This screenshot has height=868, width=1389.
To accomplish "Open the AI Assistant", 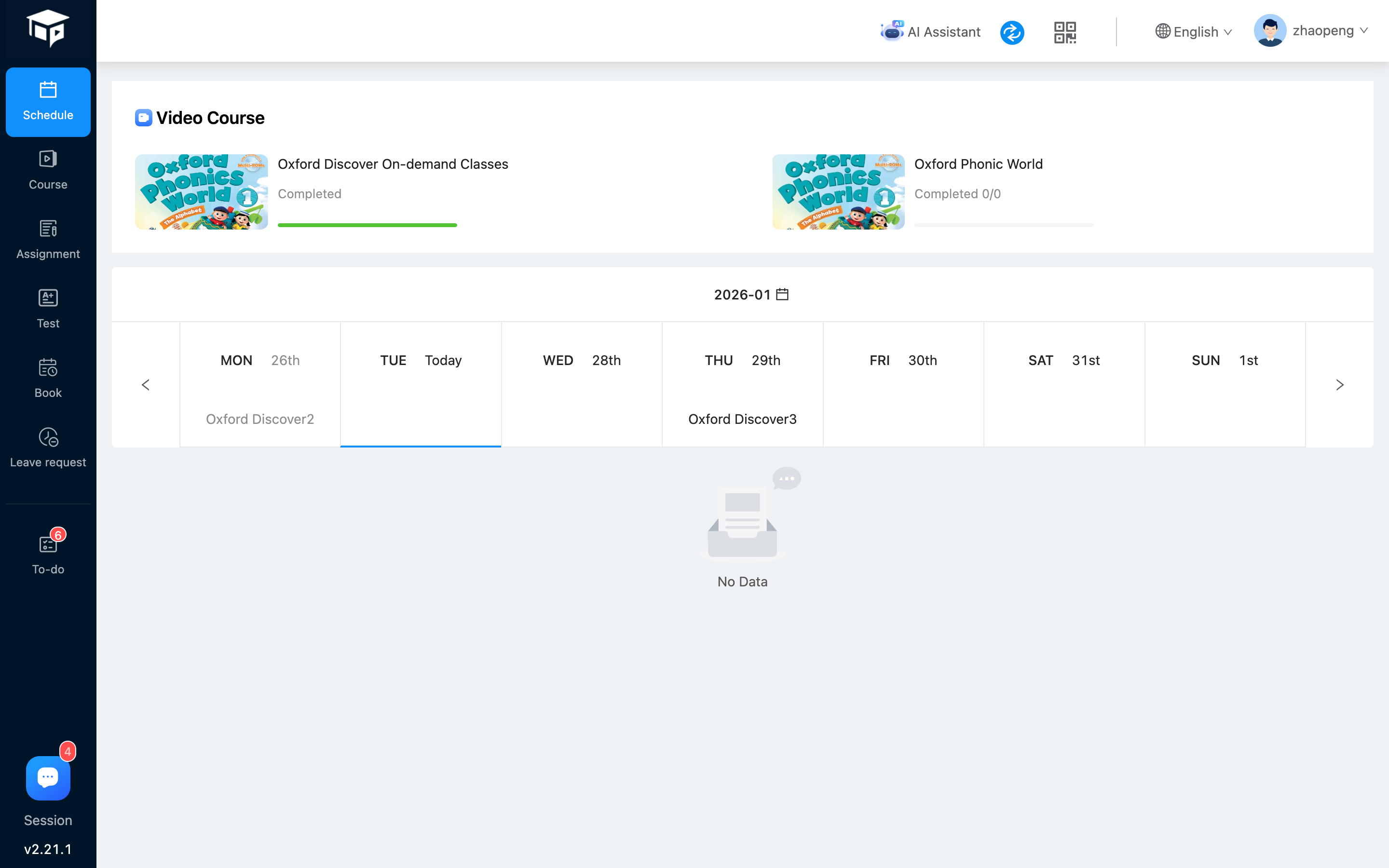I will coord(930,32).
